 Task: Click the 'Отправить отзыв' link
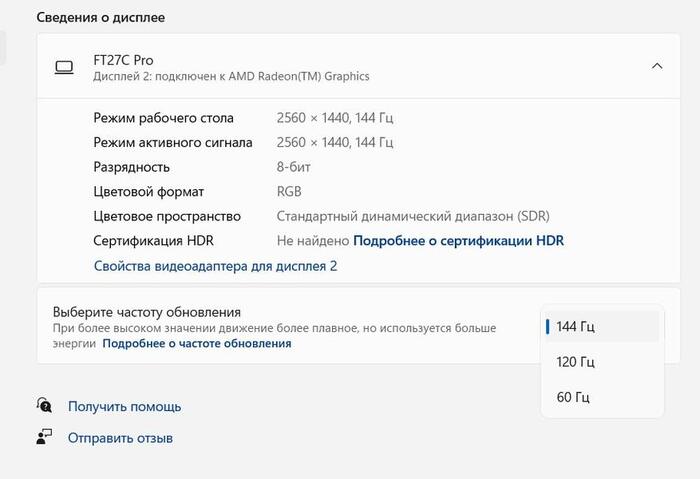120,438
